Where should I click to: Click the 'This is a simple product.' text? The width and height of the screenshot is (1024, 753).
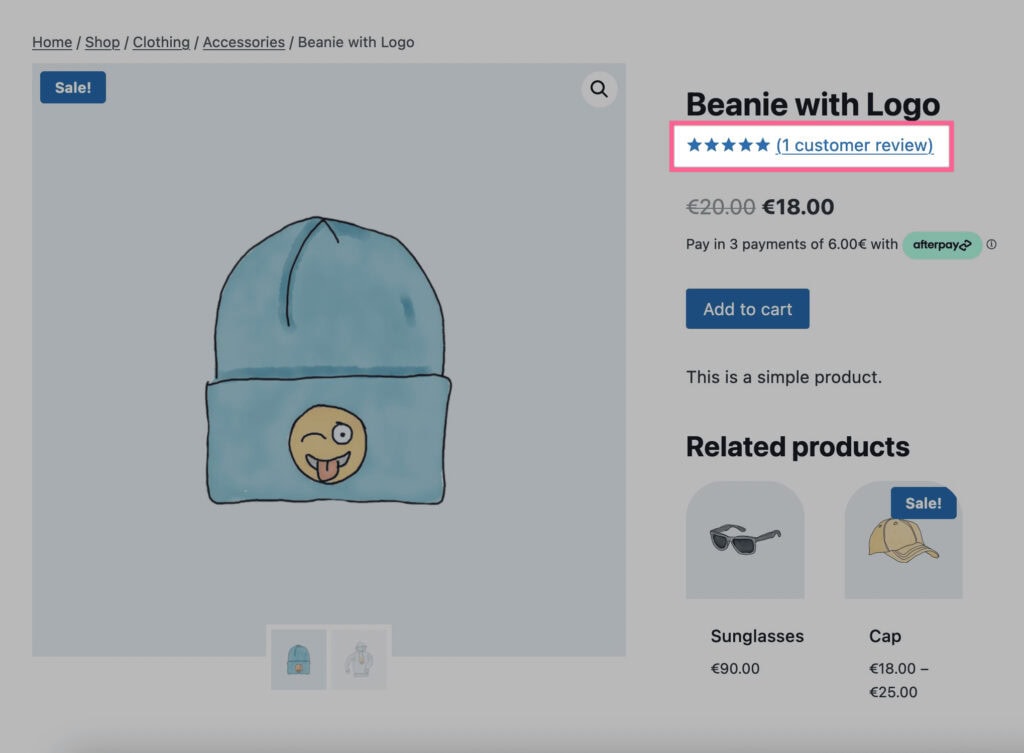click(784, 377)
